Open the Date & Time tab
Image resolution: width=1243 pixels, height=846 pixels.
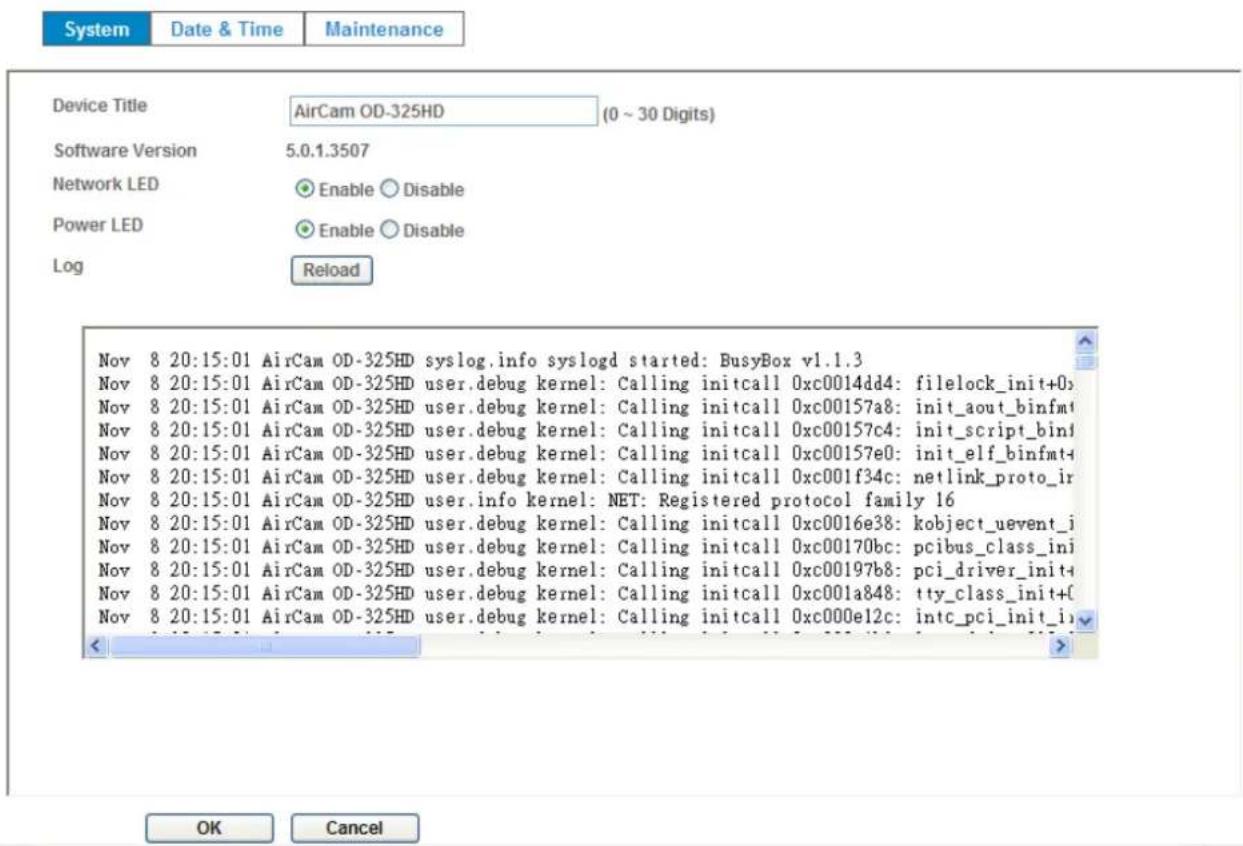227,29
